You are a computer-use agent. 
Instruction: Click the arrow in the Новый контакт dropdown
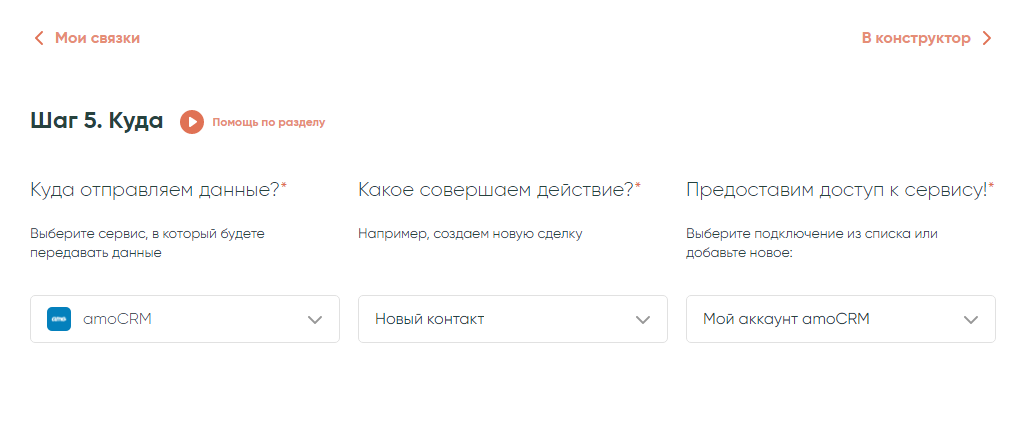643,320
